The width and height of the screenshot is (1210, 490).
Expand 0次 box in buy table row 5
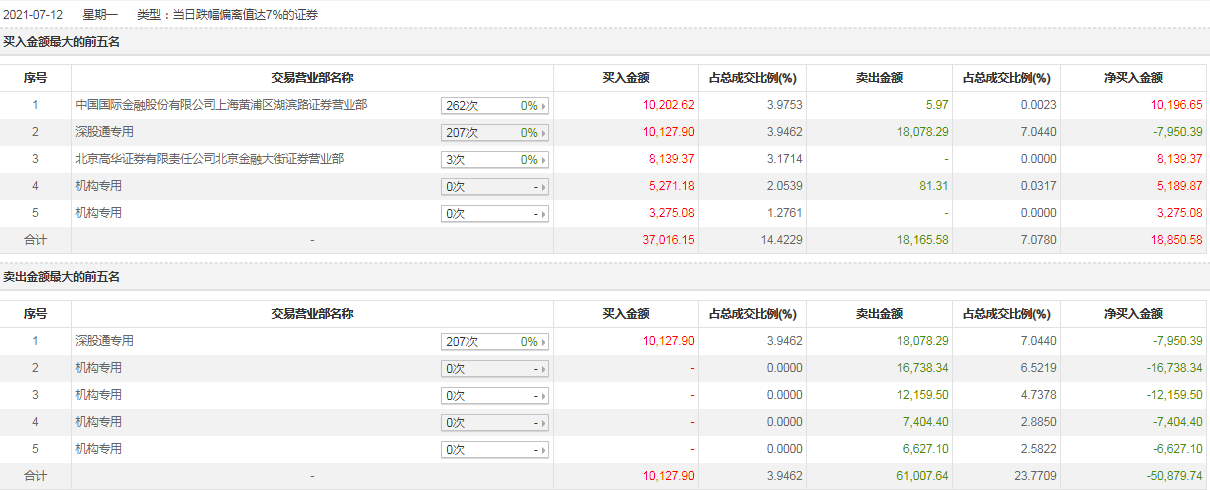click(x=495, y=213)
